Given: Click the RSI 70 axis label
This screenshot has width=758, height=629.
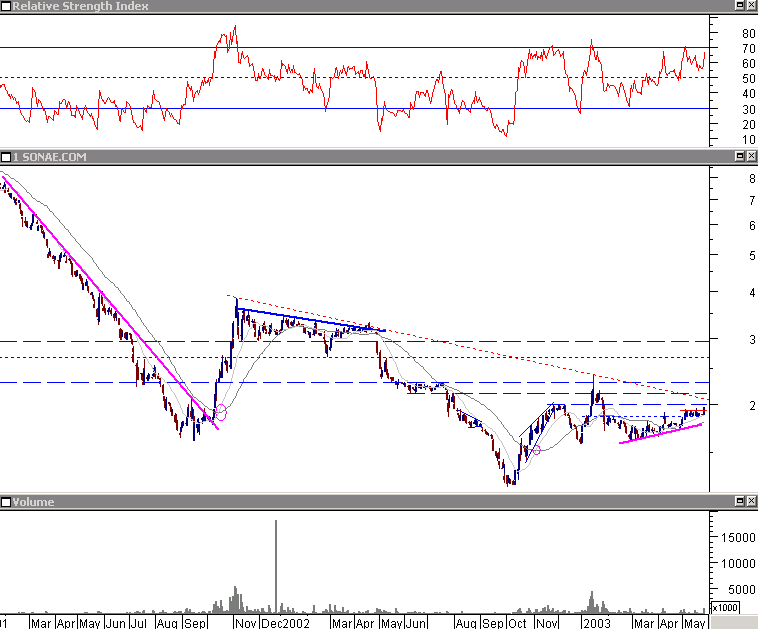Looking at the screenshot, I should [749, 48].
